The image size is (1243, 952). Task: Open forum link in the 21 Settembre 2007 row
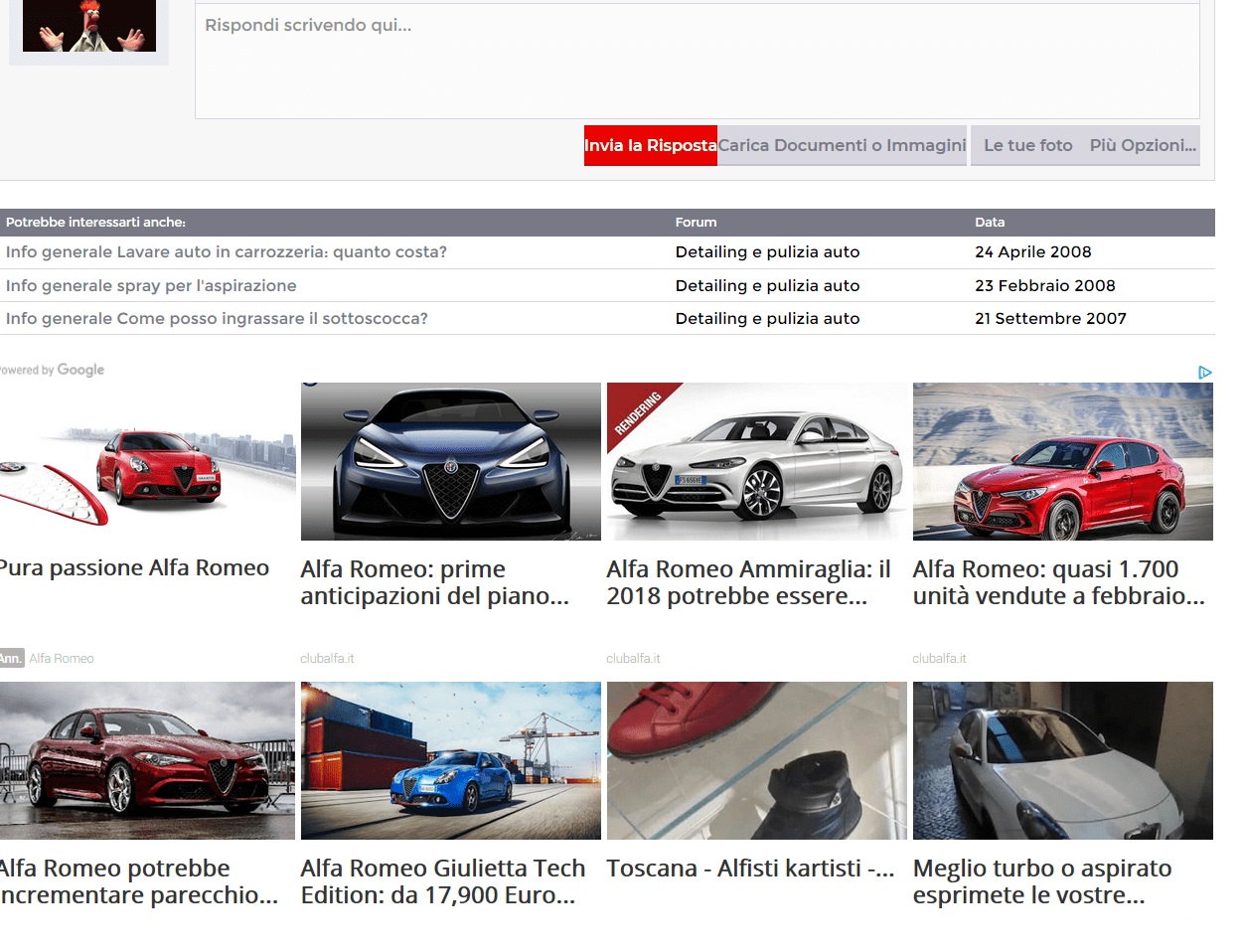[x=768, y=319]
